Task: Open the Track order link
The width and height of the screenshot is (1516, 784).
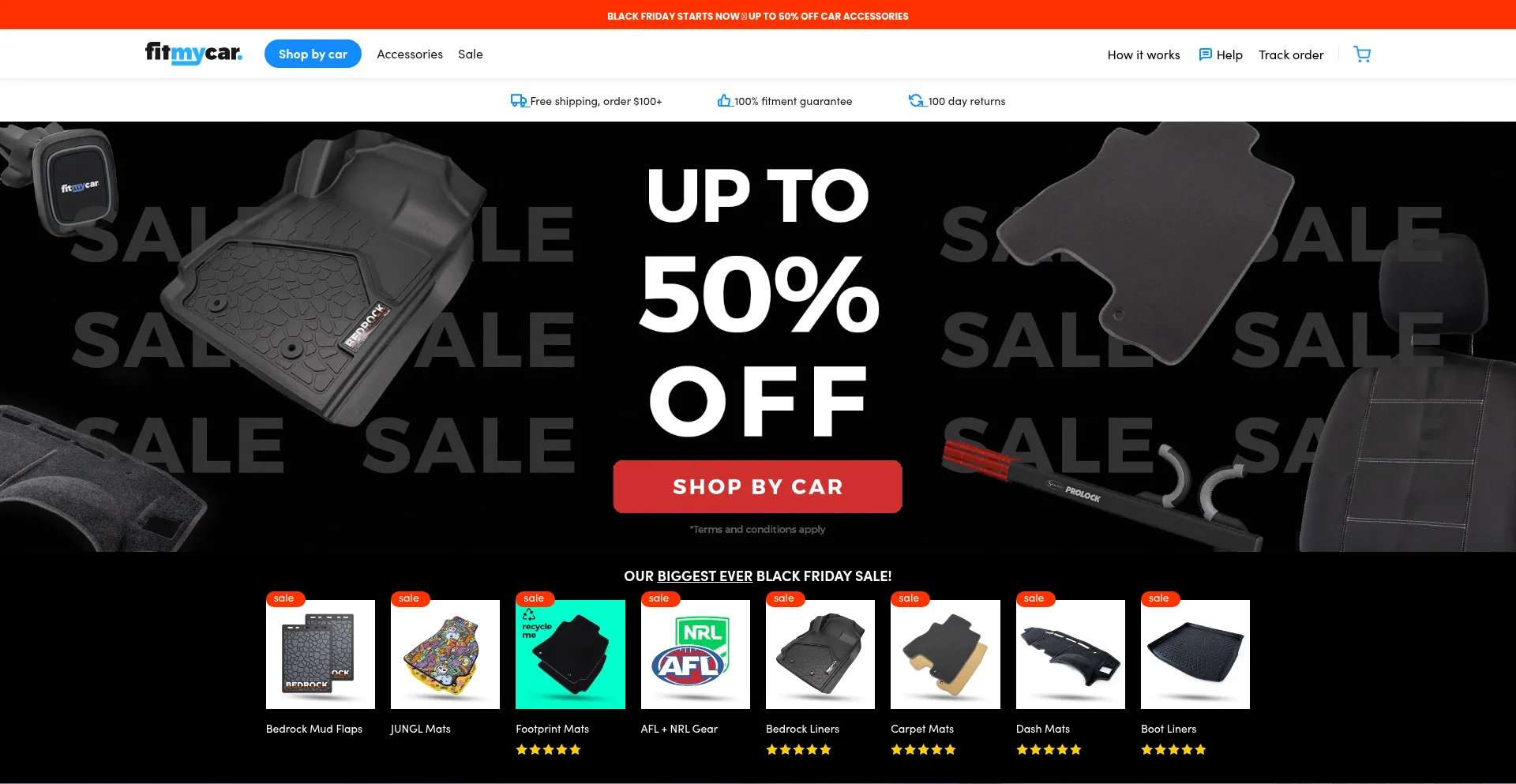Action: click(x=1291, y=55)
